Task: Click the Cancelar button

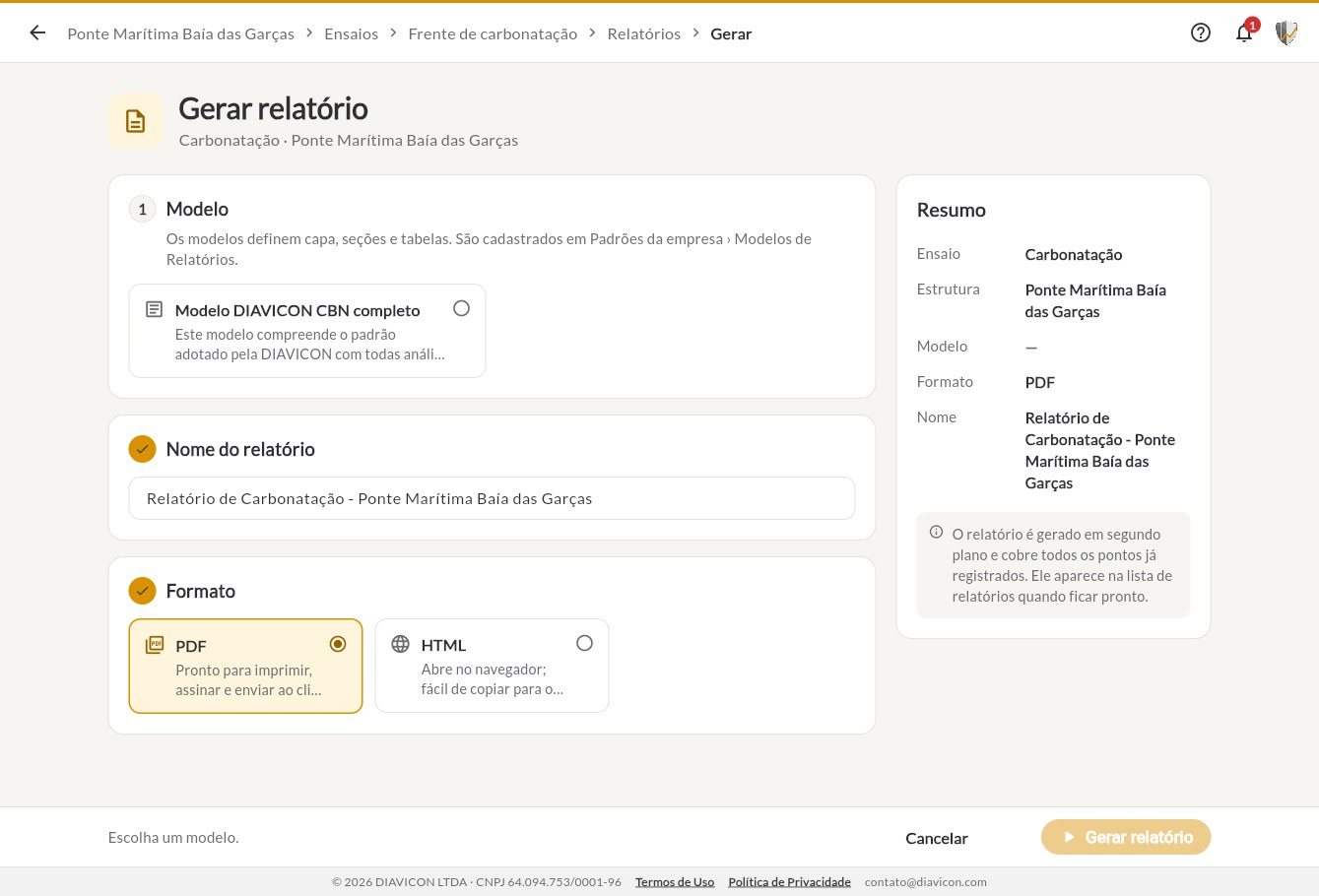Action: point(937,838)
